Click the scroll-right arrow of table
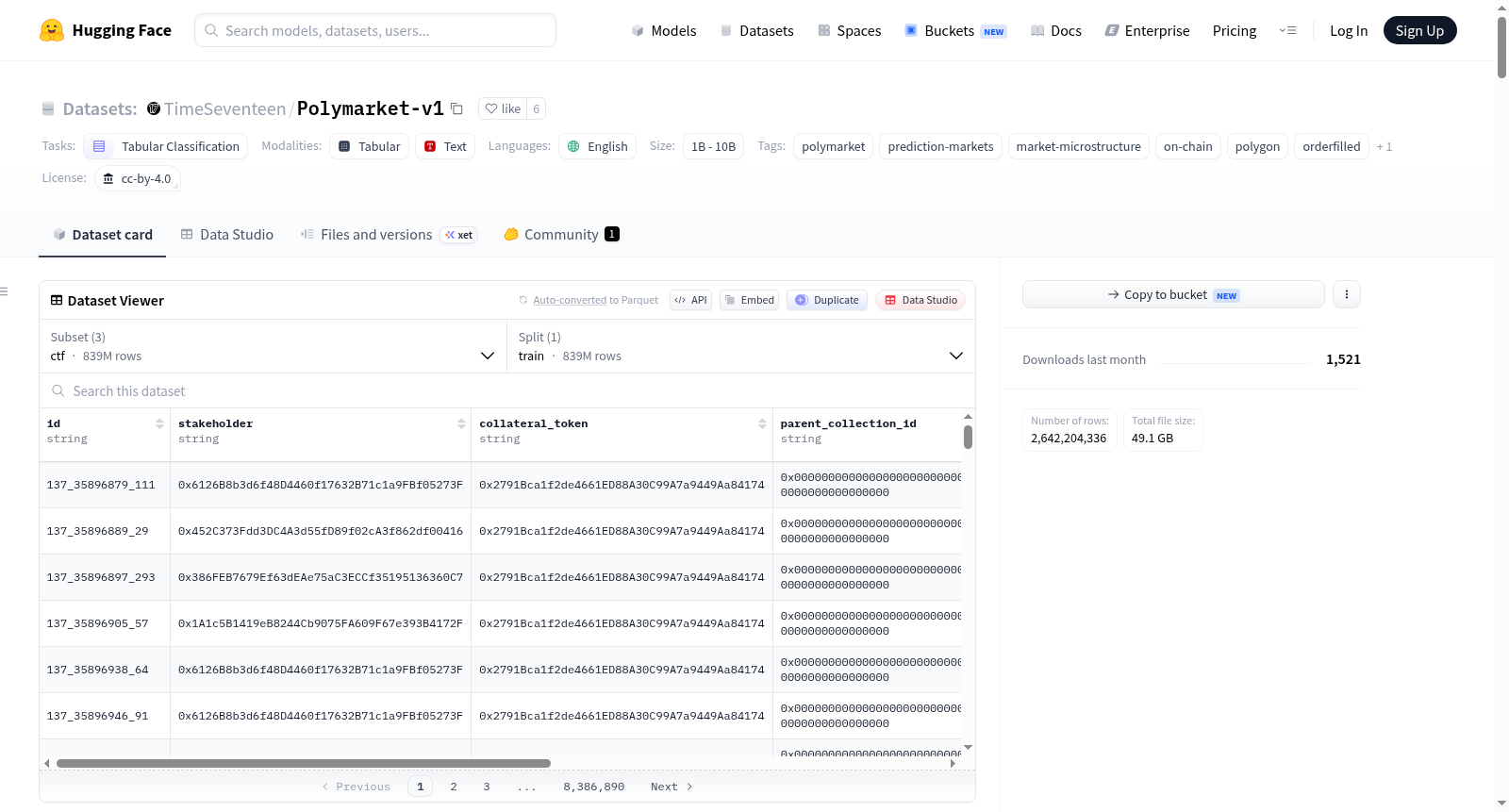Image resolution: width=1509 pixels, height=812 pixels. point(953,763)
